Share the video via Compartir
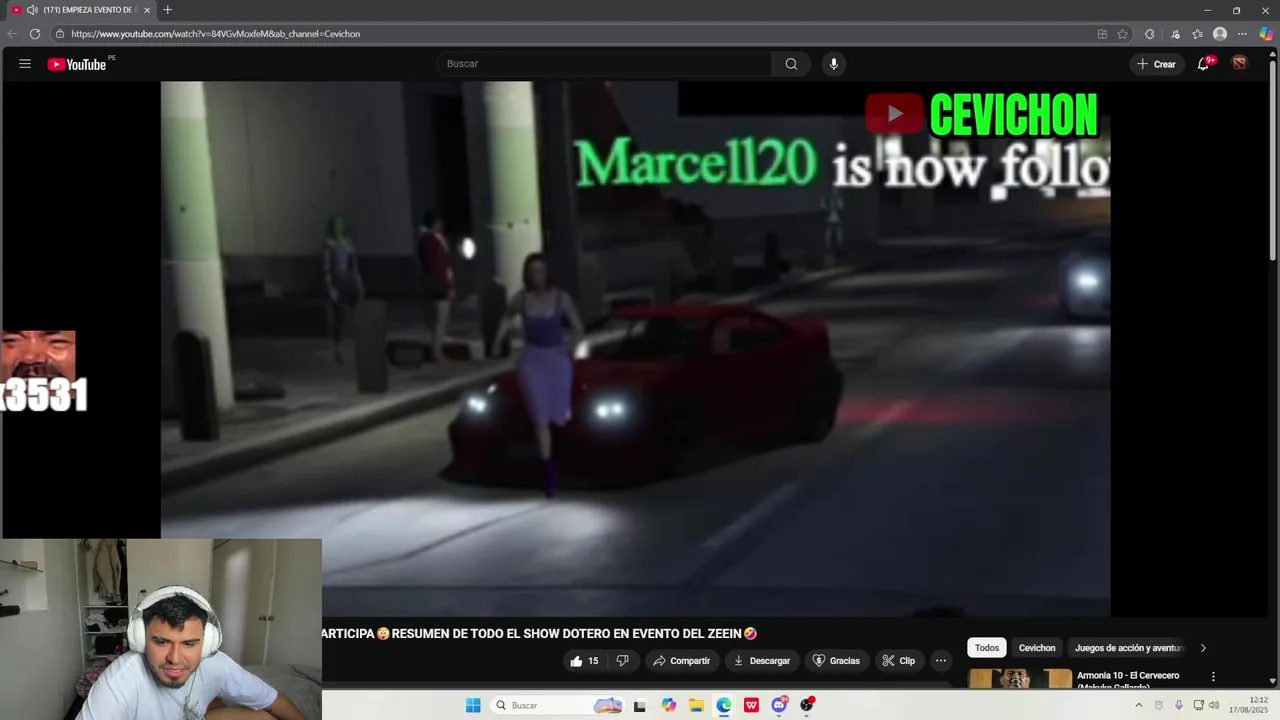Image resolution: width=1280 pixels, height=720 pixels. coord(681,661)
